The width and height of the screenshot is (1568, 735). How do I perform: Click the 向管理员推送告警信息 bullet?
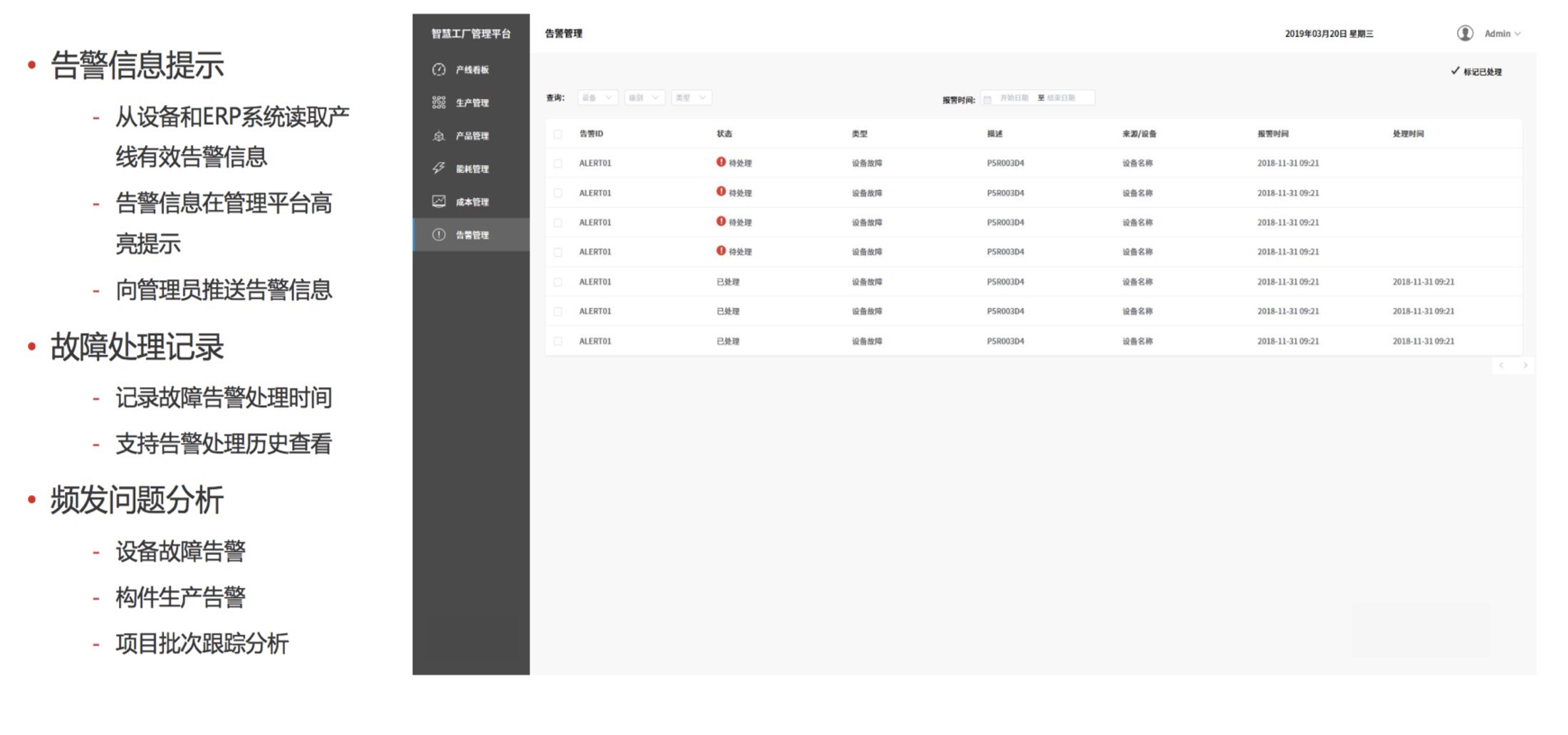(223, 290)
